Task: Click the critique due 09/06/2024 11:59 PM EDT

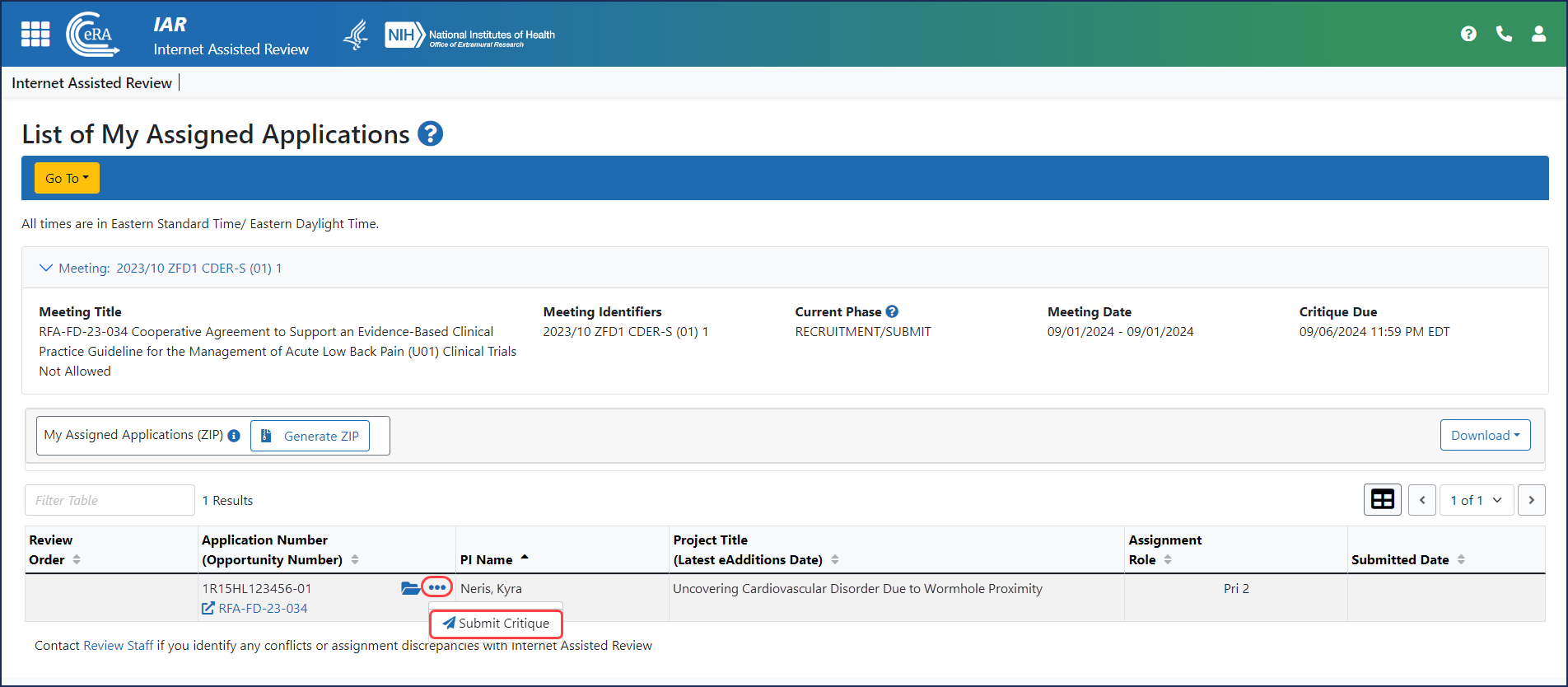Action: (x=1374, y=332)
